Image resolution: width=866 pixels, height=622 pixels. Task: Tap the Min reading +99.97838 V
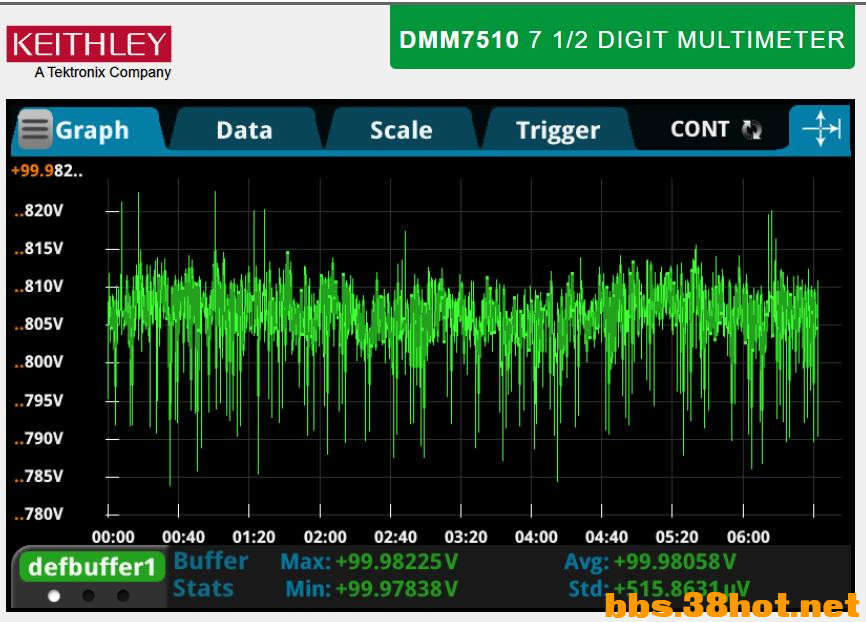tap(396, 588)
